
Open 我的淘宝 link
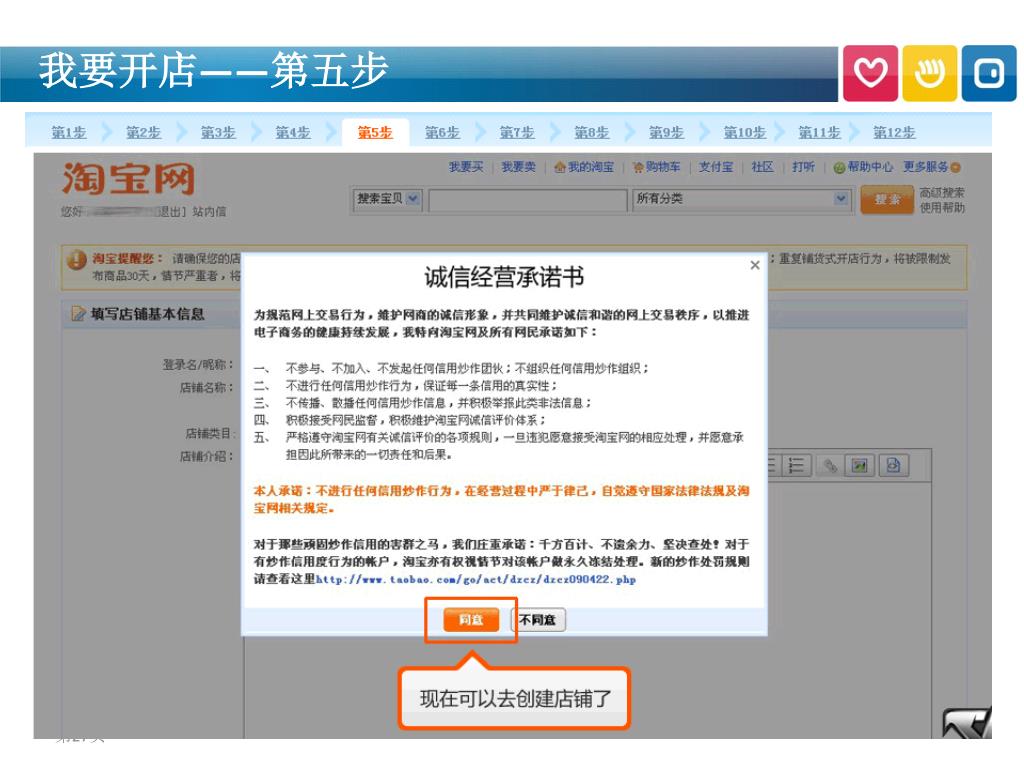tap(584, 167)
